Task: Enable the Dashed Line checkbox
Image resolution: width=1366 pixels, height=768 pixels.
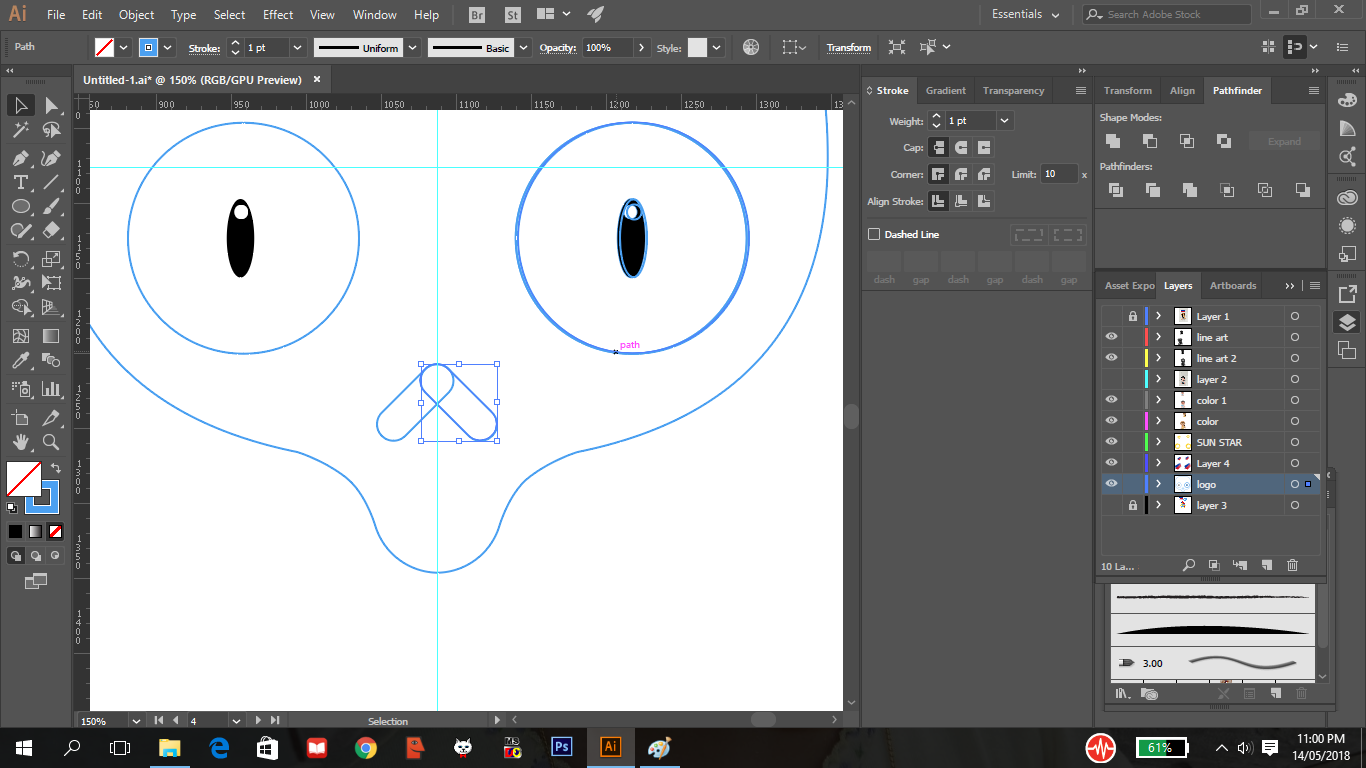Action: (874, 234)
